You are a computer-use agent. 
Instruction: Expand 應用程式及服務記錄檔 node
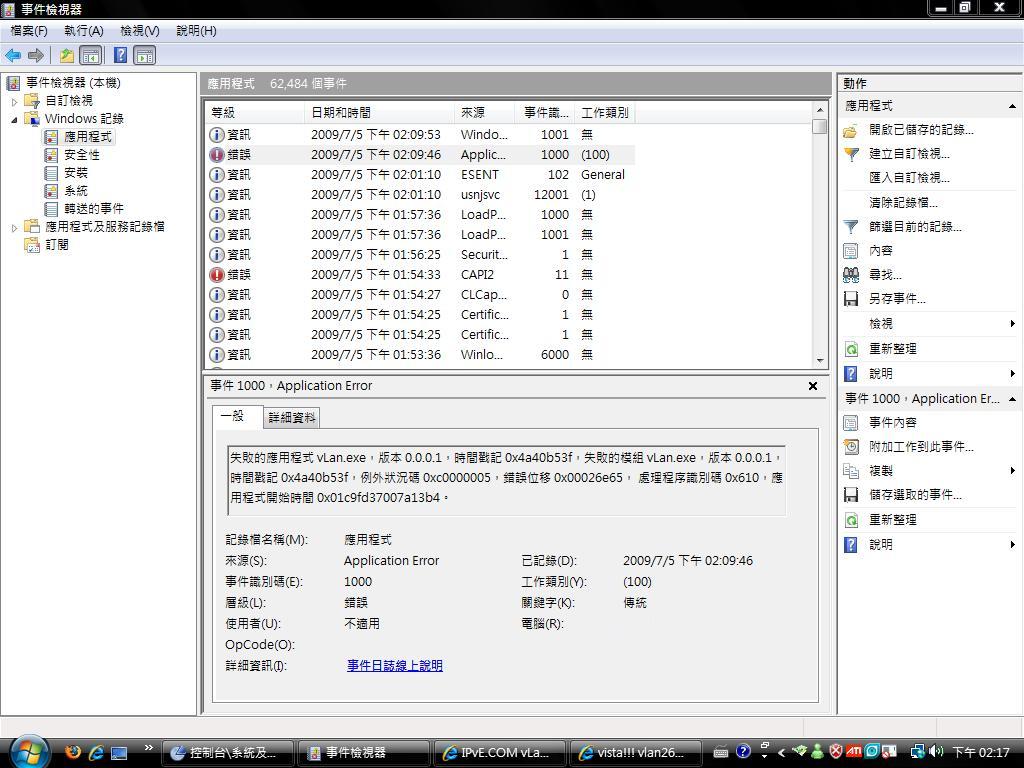pos(14,227)
